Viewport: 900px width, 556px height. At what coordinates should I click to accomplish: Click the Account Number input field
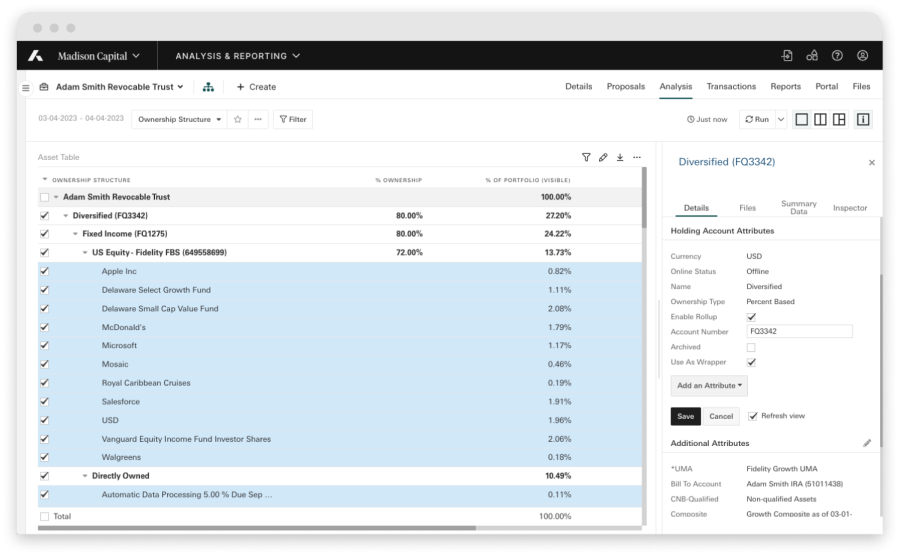click(799, 332)
